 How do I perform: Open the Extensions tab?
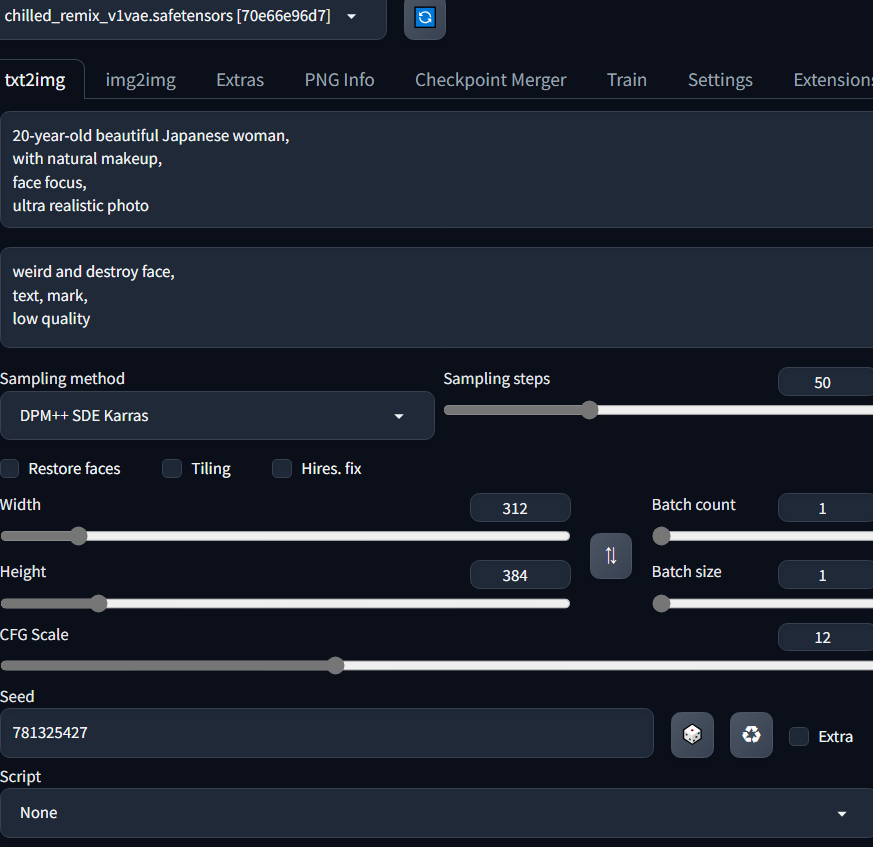(x=833, y=80)
